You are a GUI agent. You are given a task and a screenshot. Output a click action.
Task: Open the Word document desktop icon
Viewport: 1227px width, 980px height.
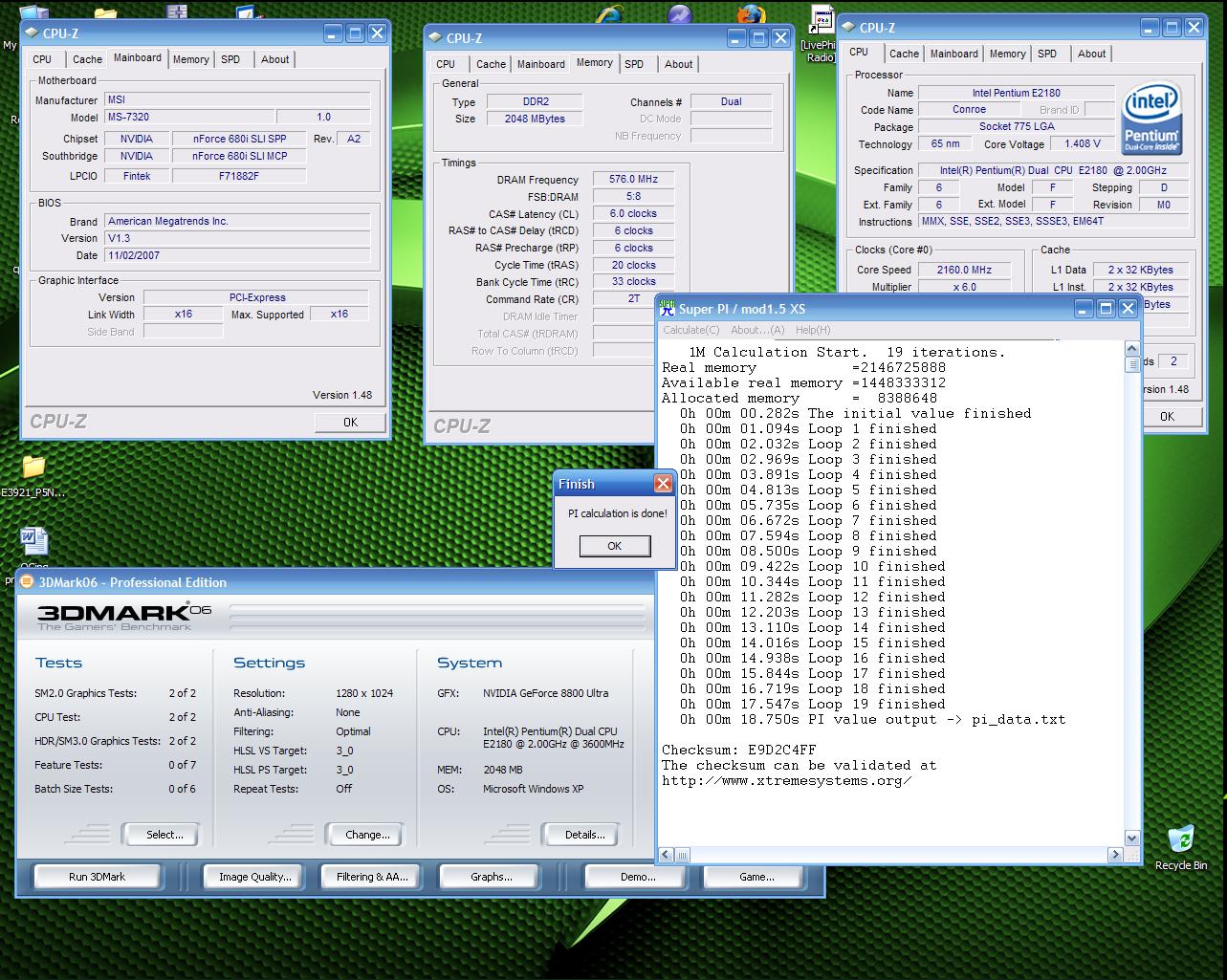coord(33,542)
